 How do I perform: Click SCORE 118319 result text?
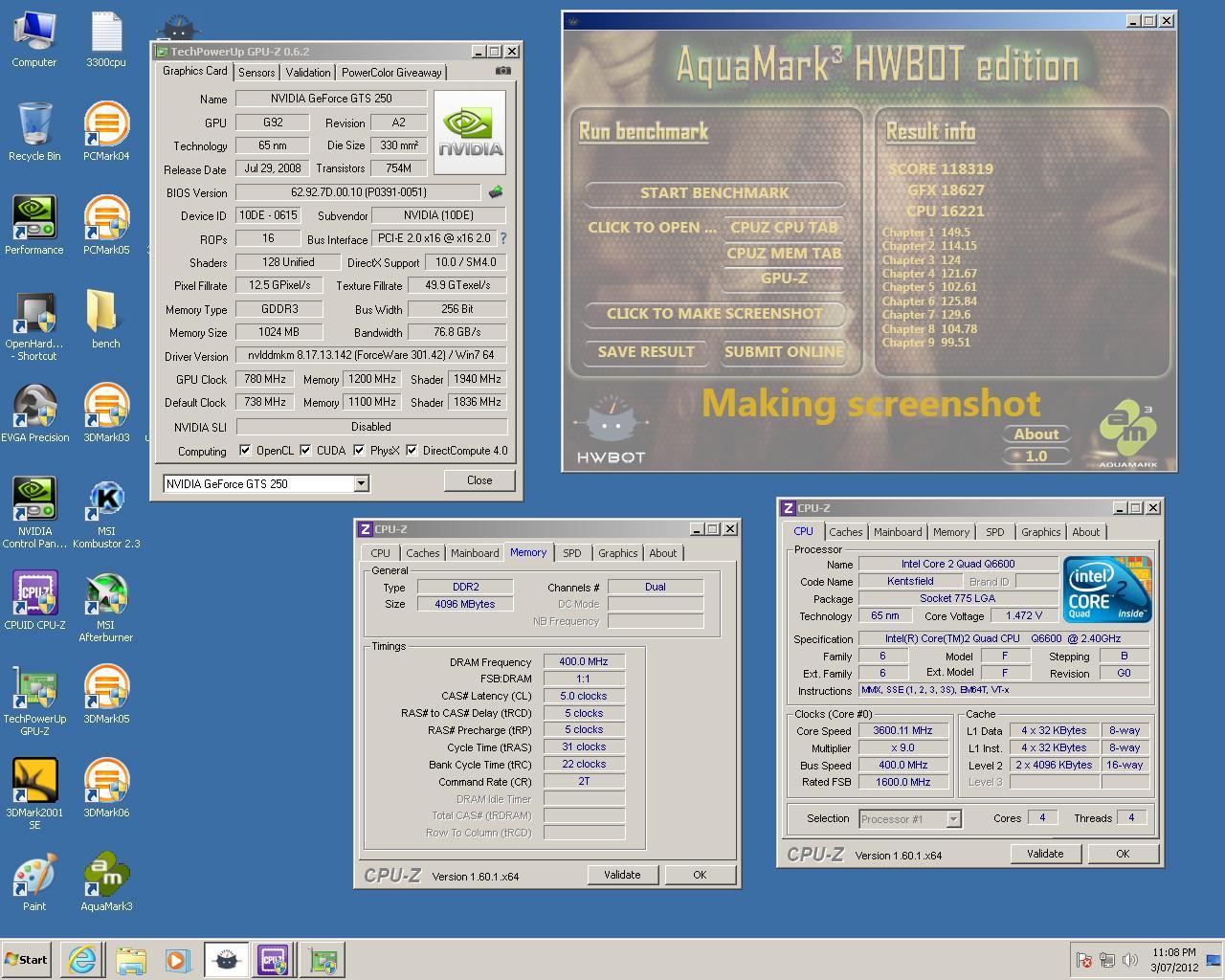point(941,169)
